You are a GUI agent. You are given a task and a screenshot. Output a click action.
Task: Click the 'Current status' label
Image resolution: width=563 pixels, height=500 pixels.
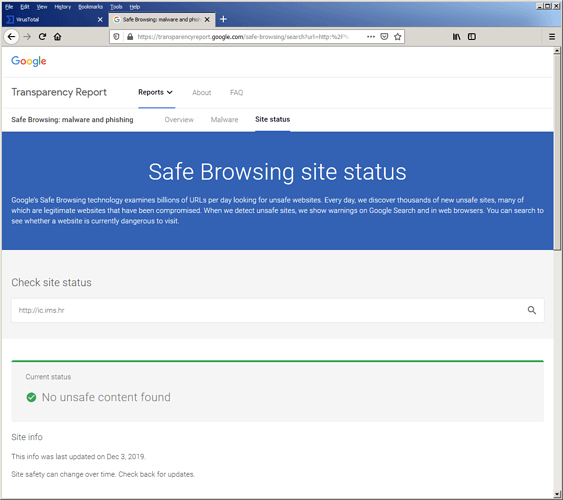click(x=48, y=377)
